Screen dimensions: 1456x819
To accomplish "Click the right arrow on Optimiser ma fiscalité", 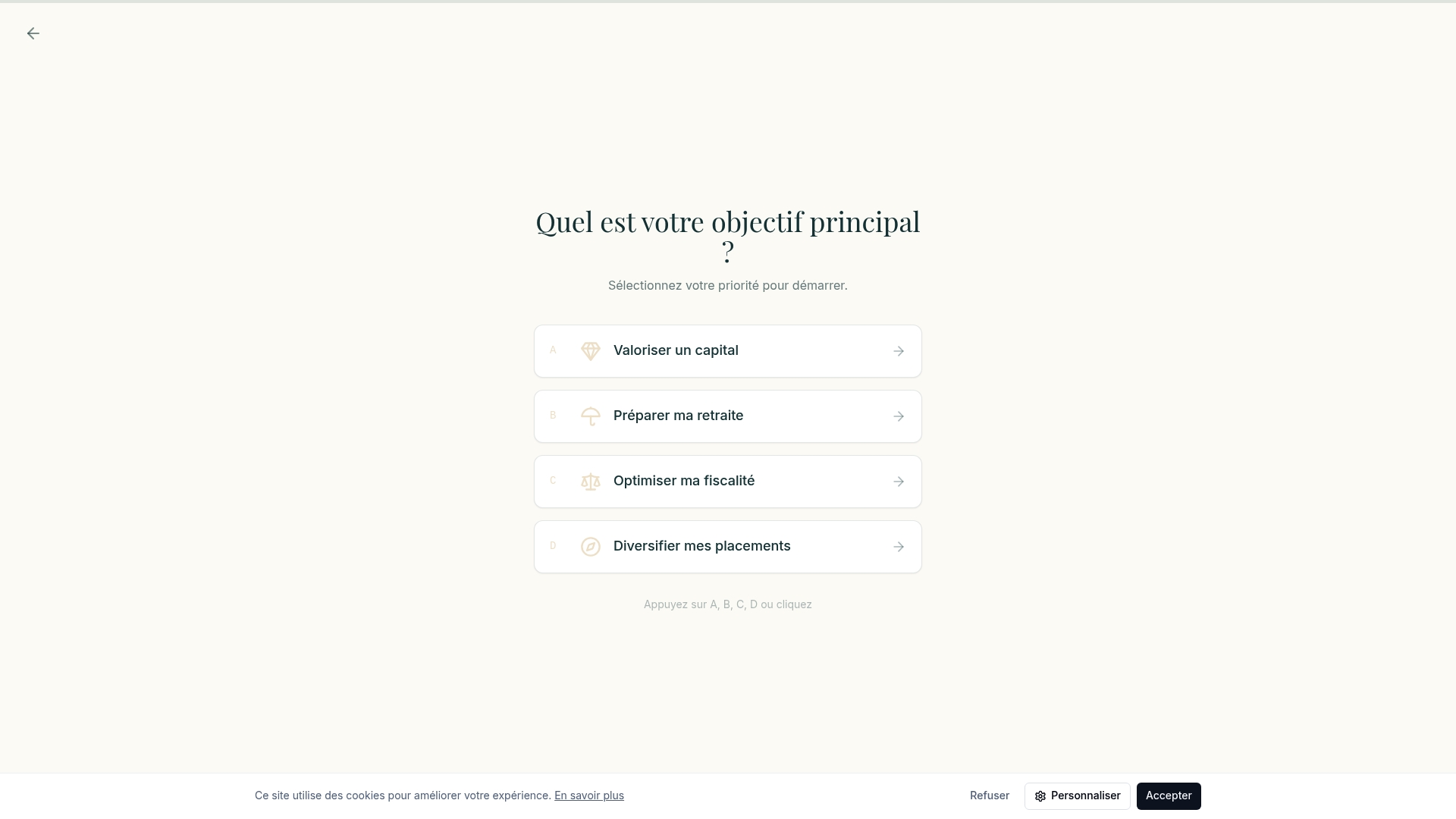I will click(898, 481).
